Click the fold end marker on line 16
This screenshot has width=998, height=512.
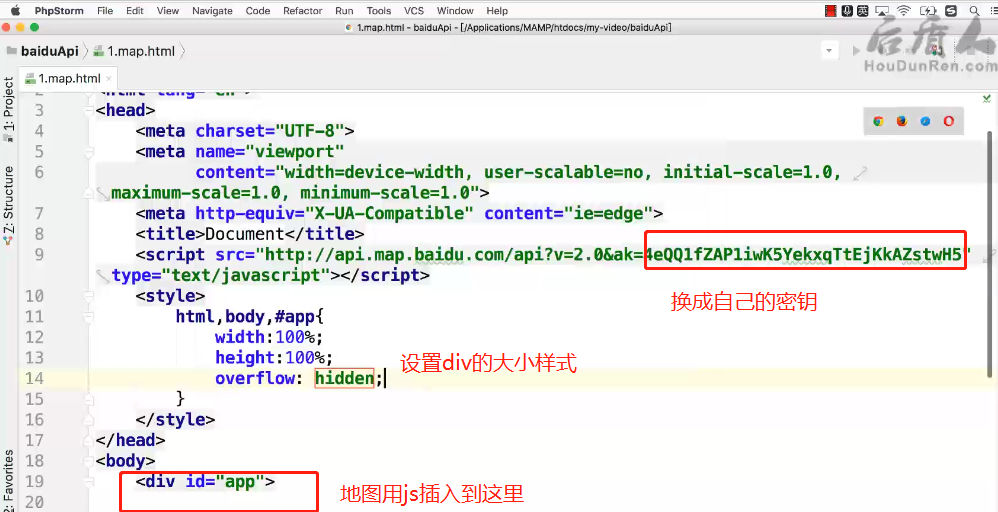click(x=89, y=420)
